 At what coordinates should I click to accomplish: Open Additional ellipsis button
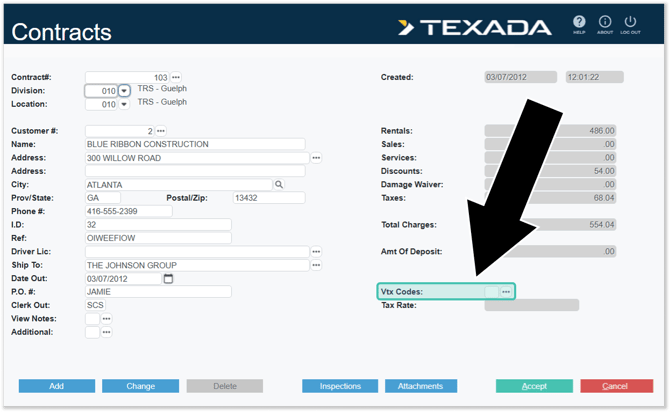click(106, 332)
